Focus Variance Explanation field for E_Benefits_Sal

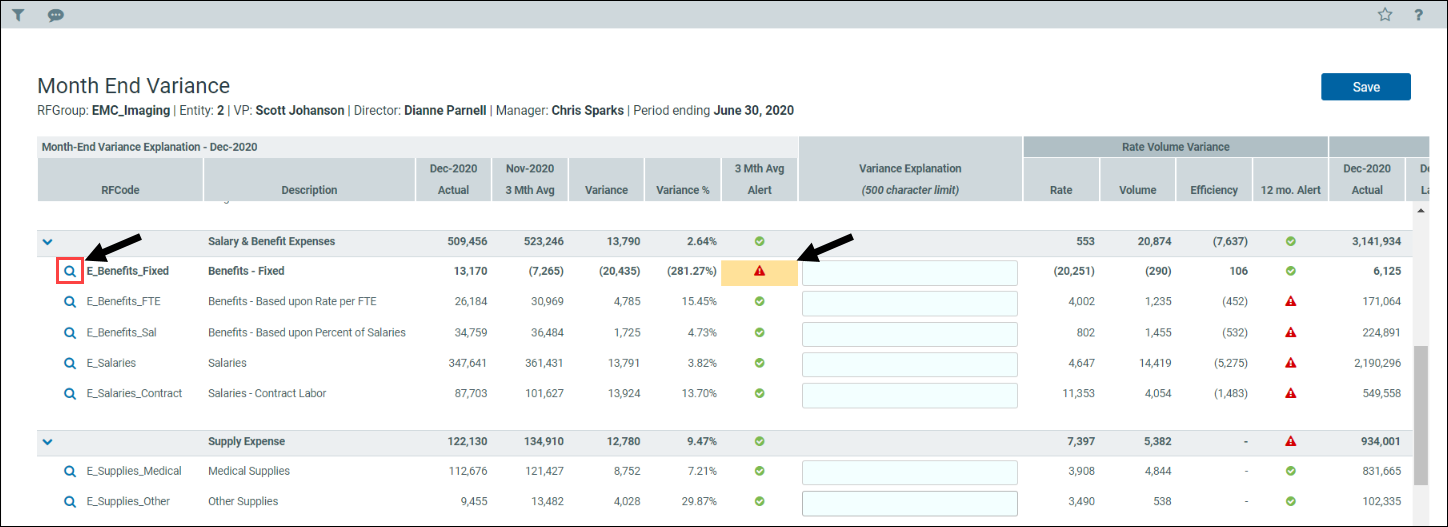click(910, 334)
